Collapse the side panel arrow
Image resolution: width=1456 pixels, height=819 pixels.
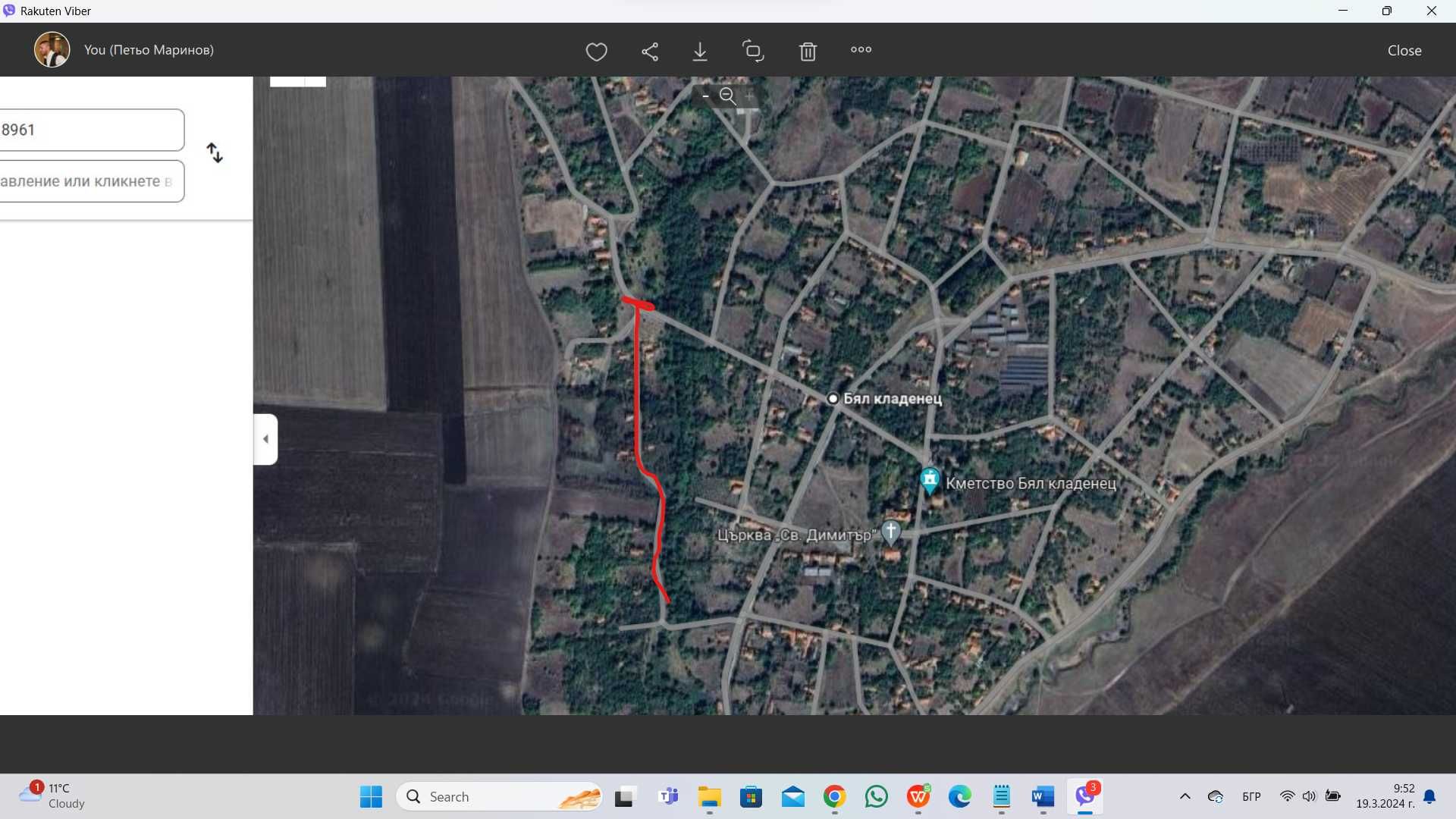pyautogui.click(x=265, y=439)
